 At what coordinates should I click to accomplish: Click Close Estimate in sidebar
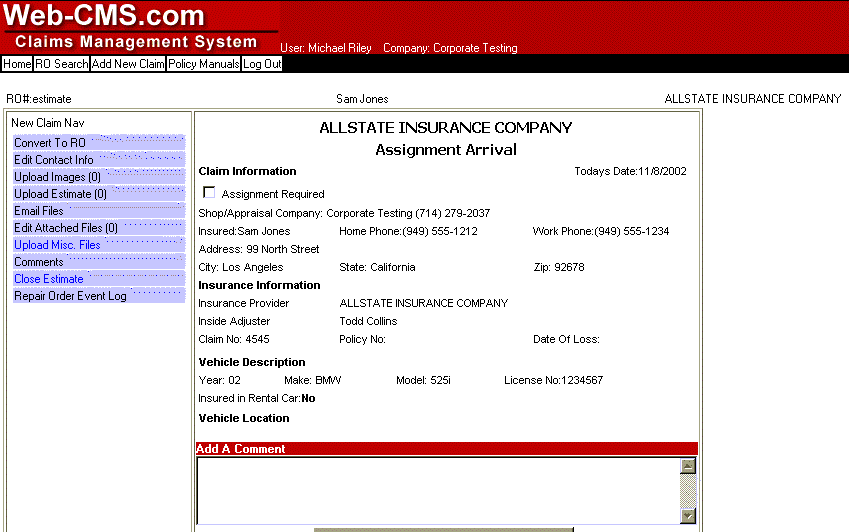point(49,279)
